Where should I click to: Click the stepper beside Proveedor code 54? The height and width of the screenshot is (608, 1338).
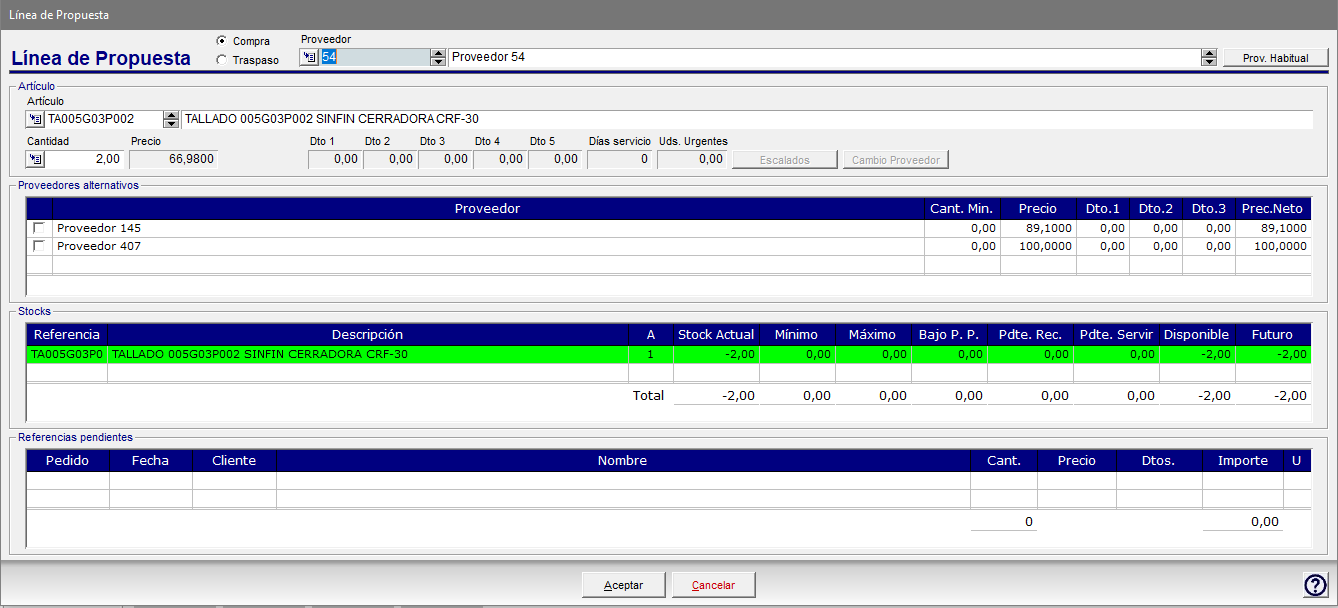(437, 58)
